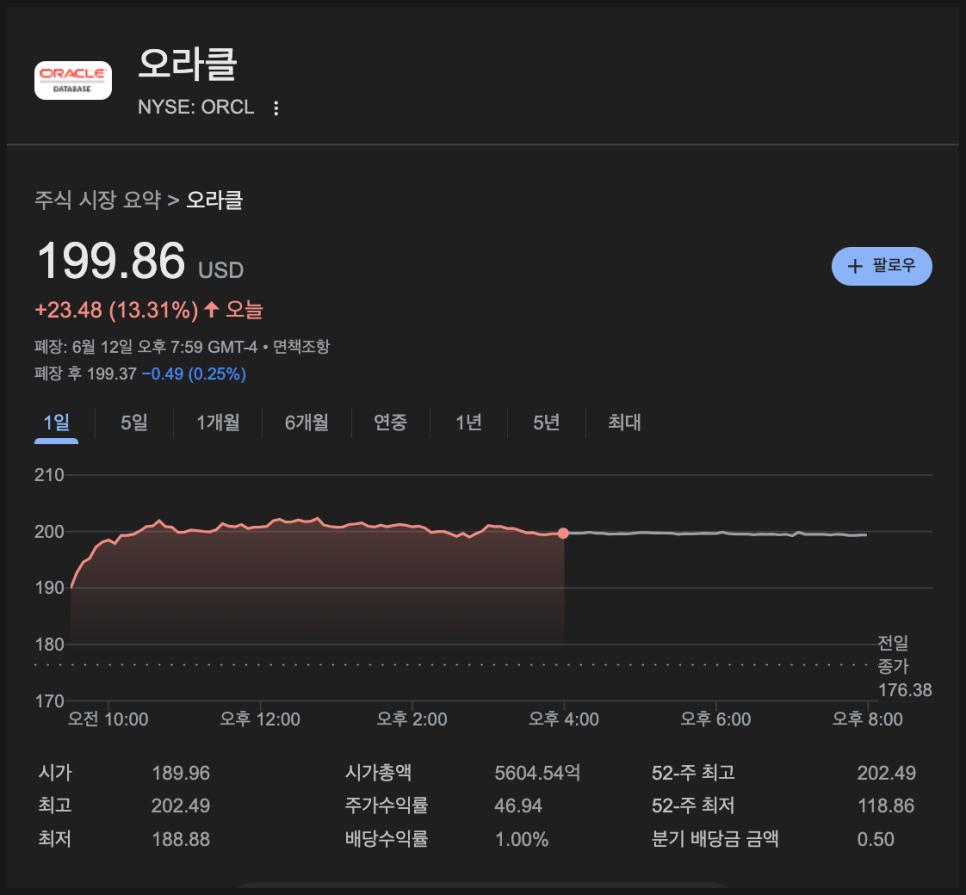
Task: Click the 분기 배당금 금액 value 0.50
Action: click(875, 839)
